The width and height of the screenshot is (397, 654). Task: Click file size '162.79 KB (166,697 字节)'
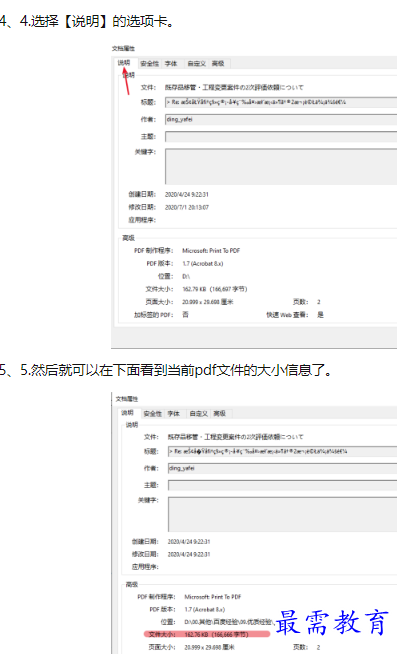(215, 289)
